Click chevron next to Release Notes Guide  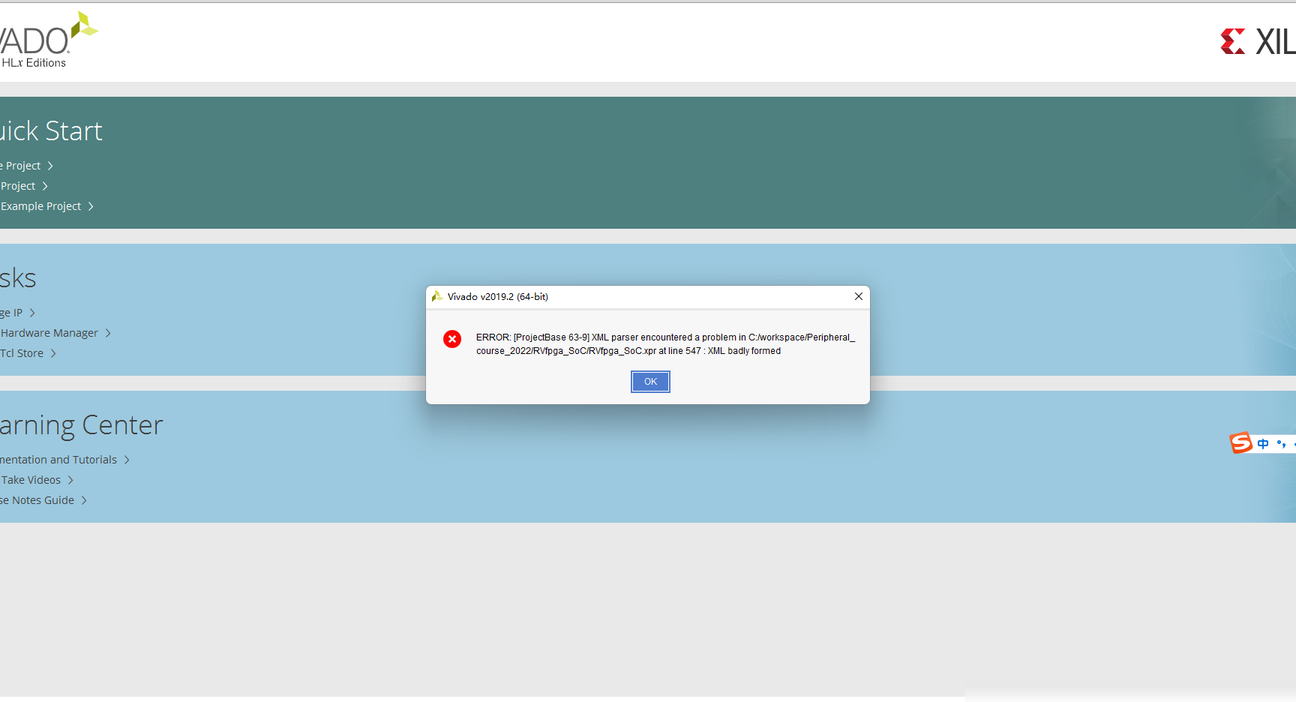84,500
